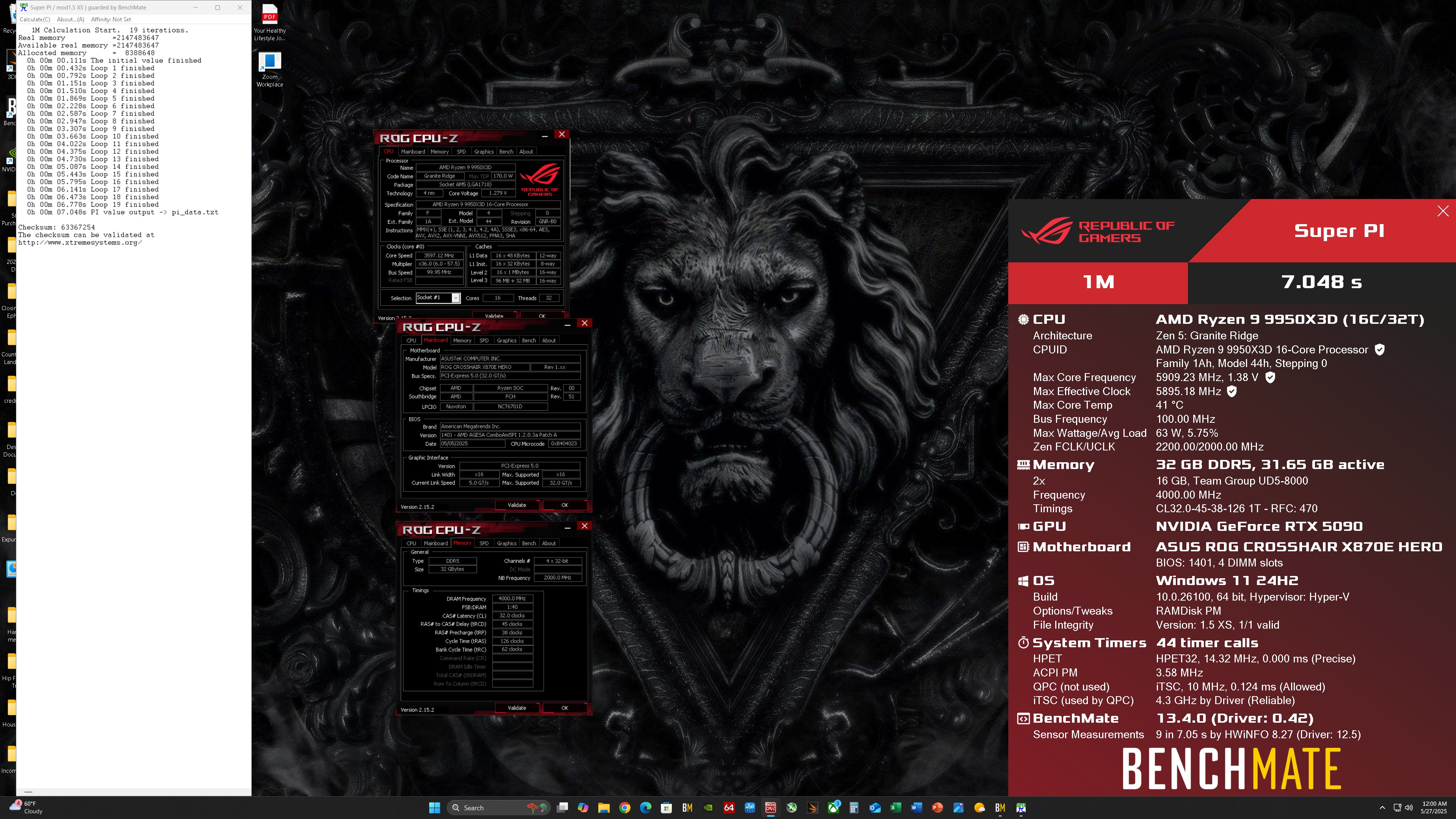
Task: Click the Loop 19 finished line
Action: (93, 205)
